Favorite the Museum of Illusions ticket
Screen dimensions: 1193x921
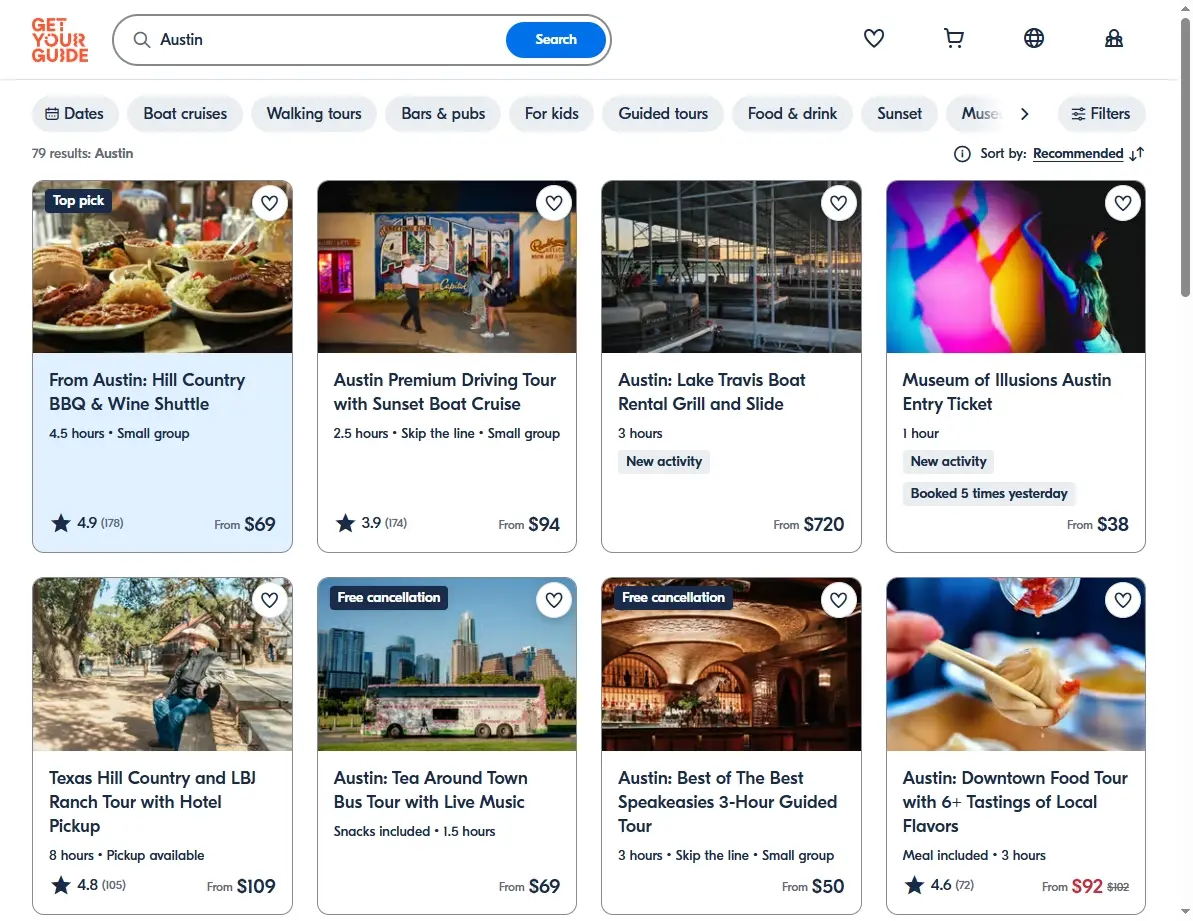click(x=1123, y=203)
